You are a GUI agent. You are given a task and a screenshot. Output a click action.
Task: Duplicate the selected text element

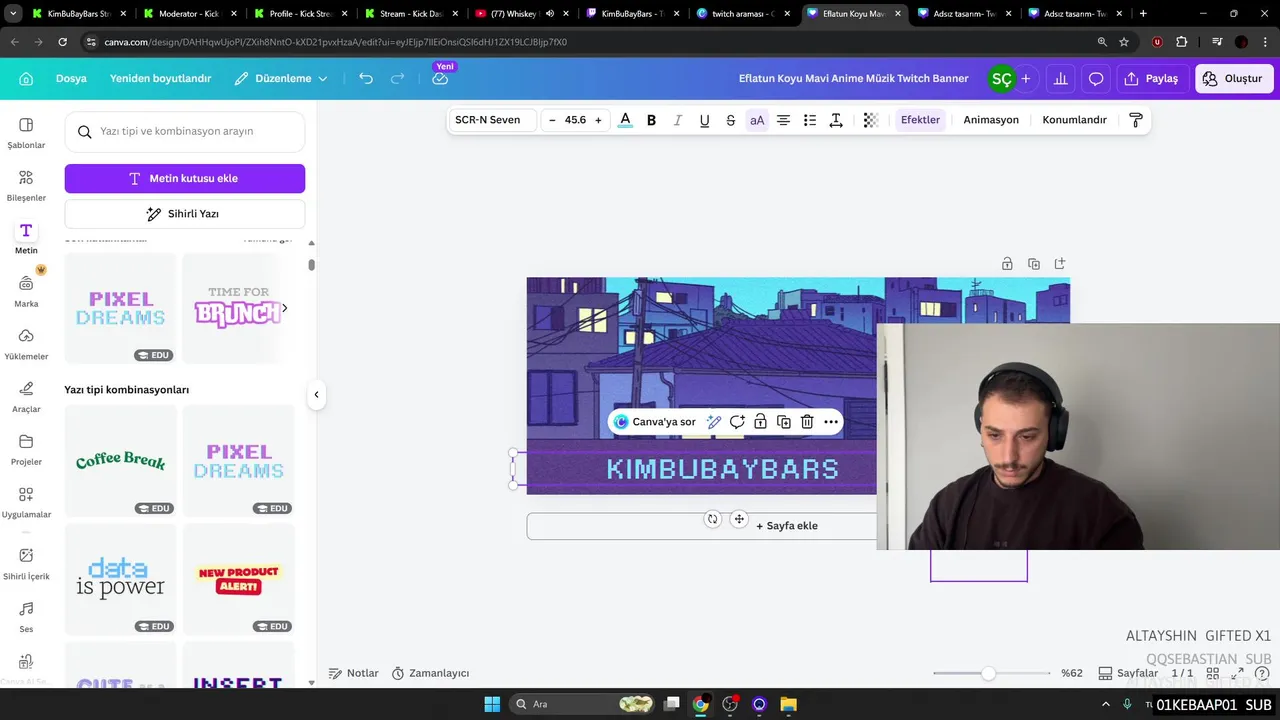tap(784, 422)
